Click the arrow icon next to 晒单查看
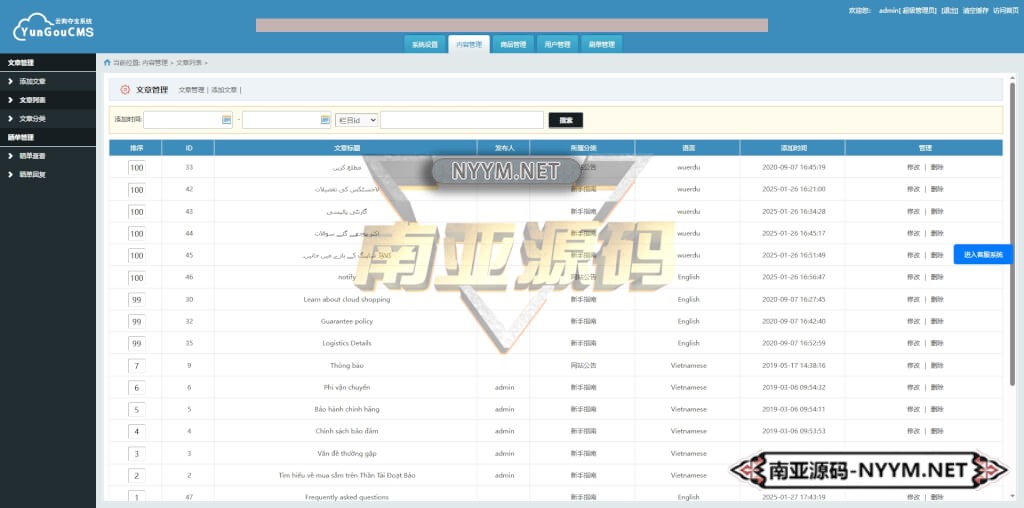 [x=10, y=156]
